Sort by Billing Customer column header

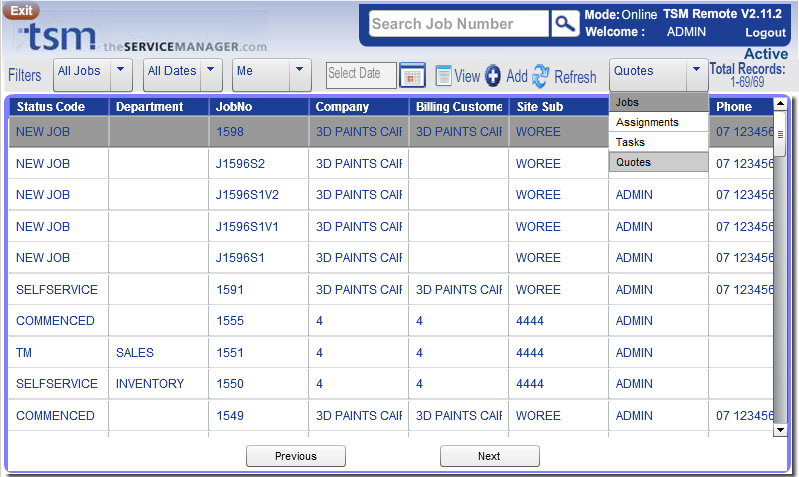pyautogui.click(x=459, y=107)
